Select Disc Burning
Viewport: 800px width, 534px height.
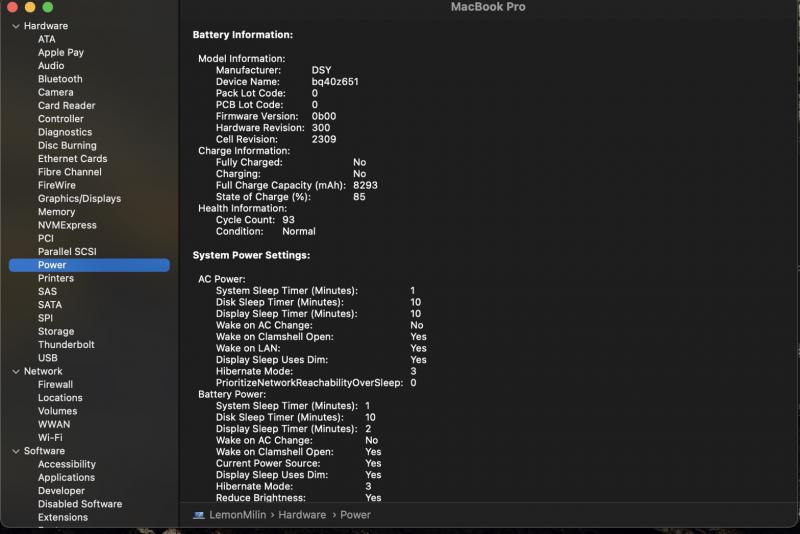point(67,145)
